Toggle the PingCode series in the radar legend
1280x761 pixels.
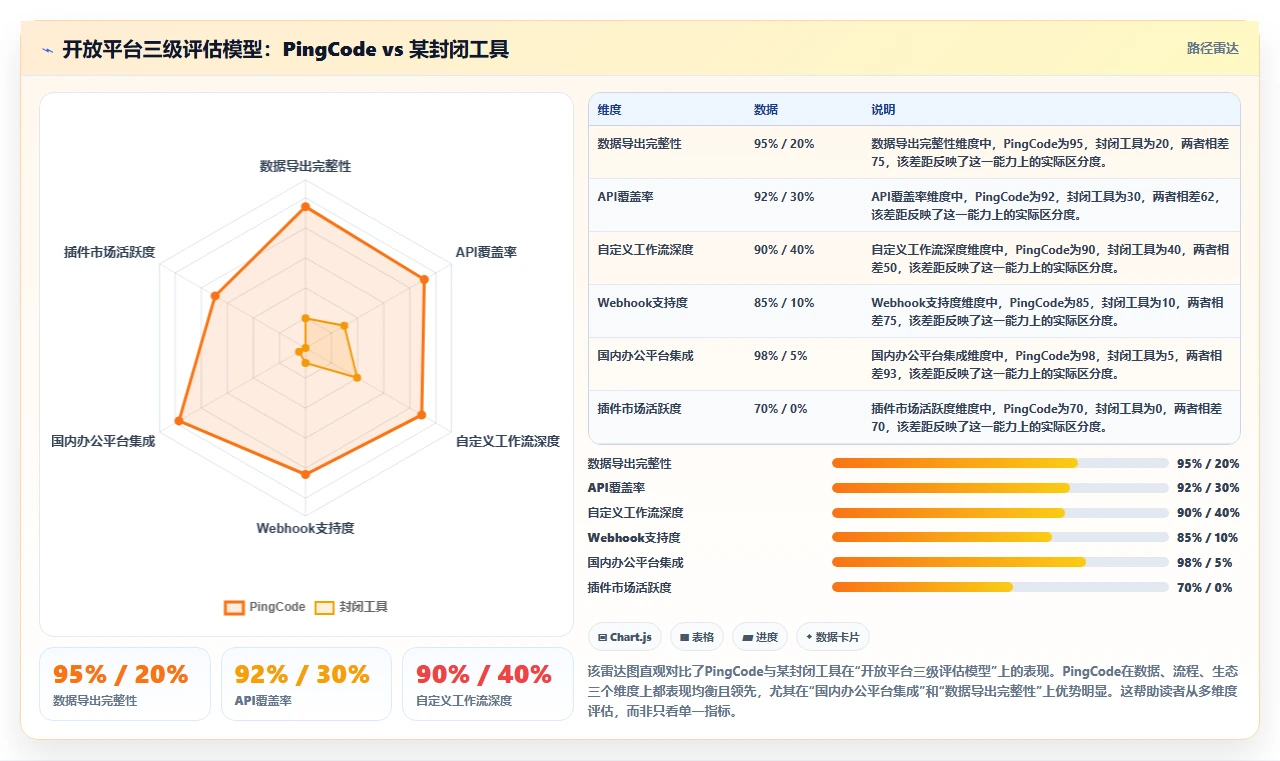pyautogui.click(x=265, y=607)
